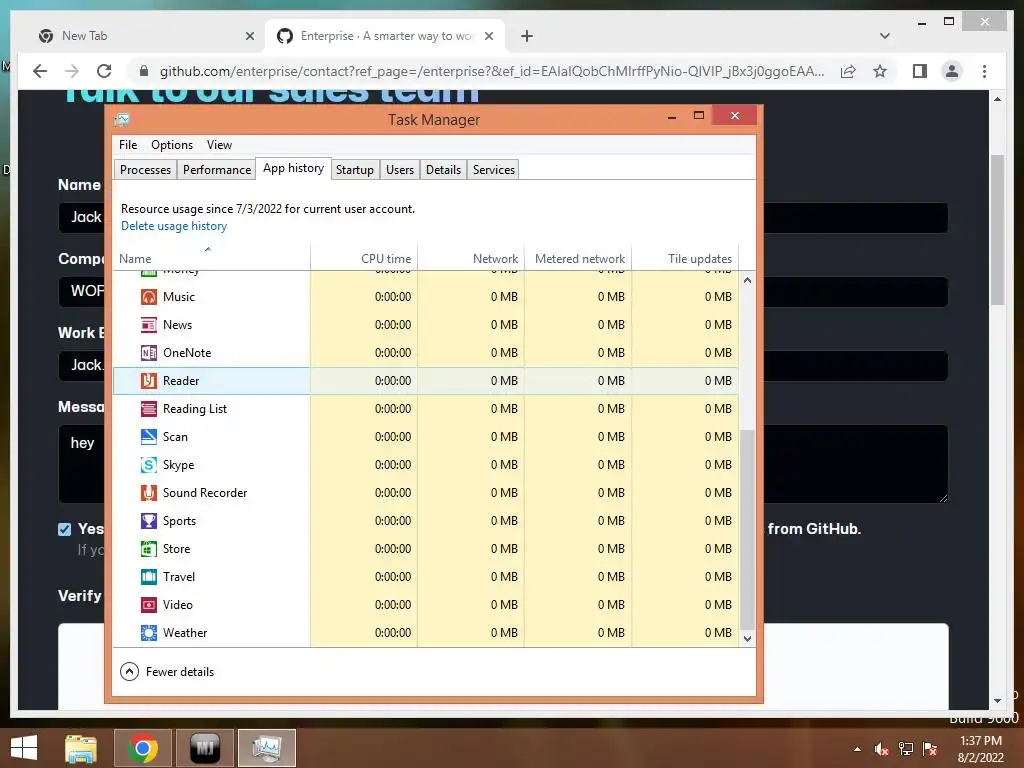This screenshot has height=768, width=1024.
Task: Open the Options menu
Action: click(172, 145)
